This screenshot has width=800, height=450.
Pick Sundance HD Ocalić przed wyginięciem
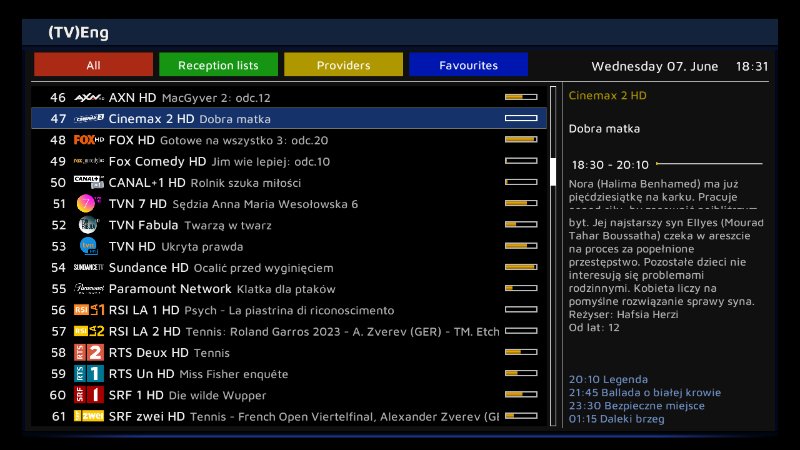click(289, 267)
